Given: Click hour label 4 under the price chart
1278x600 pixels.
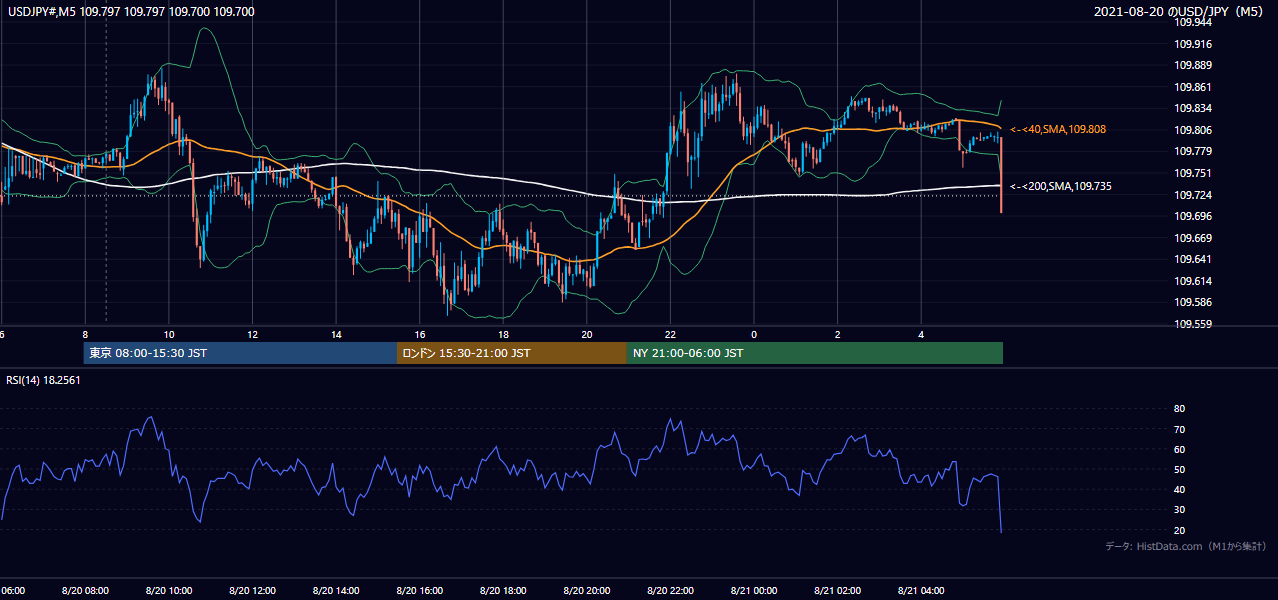Looking at the screenshot, I should pyautogui.click(x=921, y=334).
